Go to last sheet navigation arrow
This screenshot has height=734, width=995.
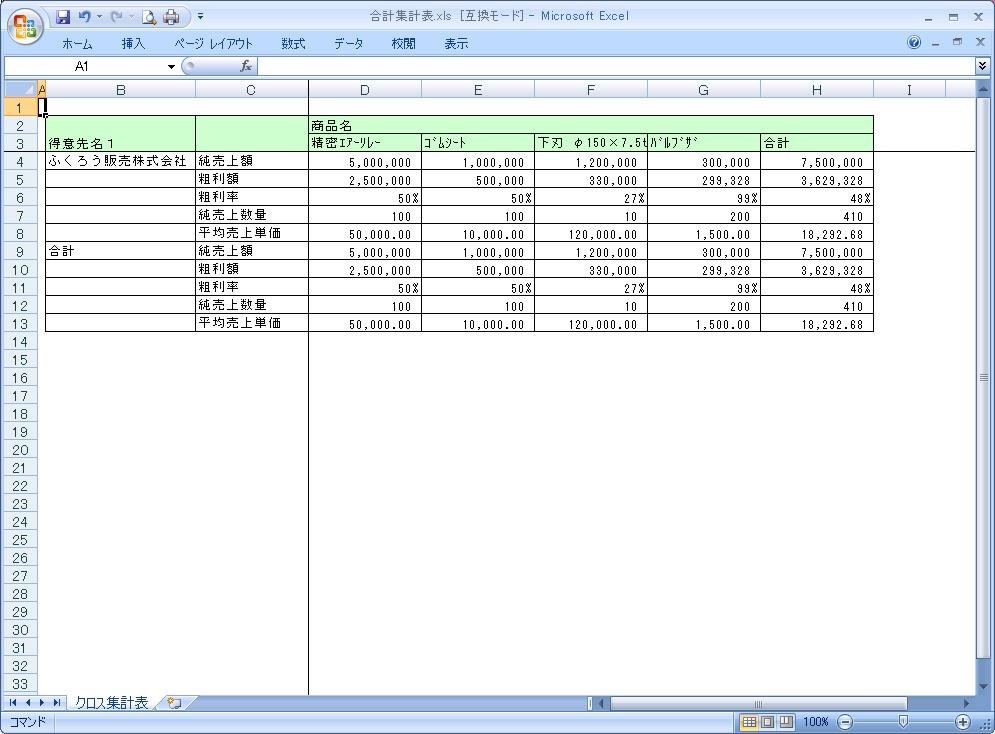56,703
